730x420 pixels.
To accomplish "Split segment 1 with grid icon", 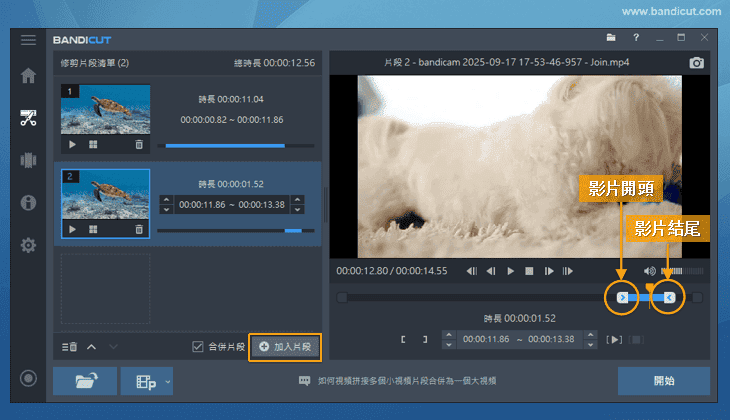I will 93,144.
